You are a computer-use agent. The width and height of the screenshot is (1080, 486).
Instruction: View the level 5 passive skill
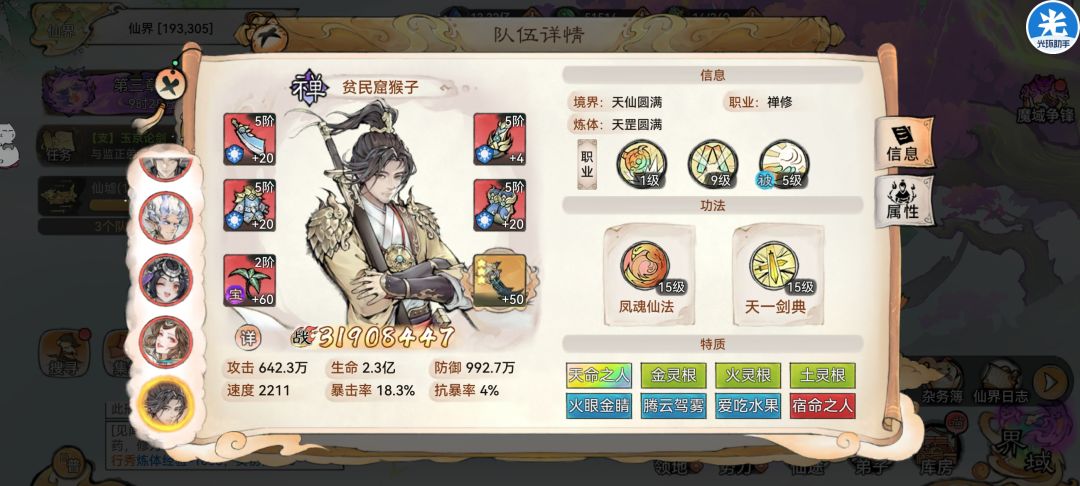(x=784, y=165)
